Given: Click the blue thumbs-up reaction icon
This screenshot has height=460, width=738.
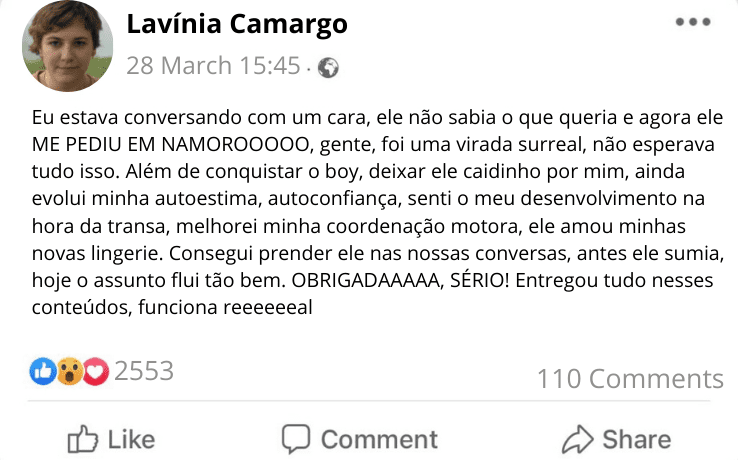Looking at the screenshot, I should coord(44,372).
